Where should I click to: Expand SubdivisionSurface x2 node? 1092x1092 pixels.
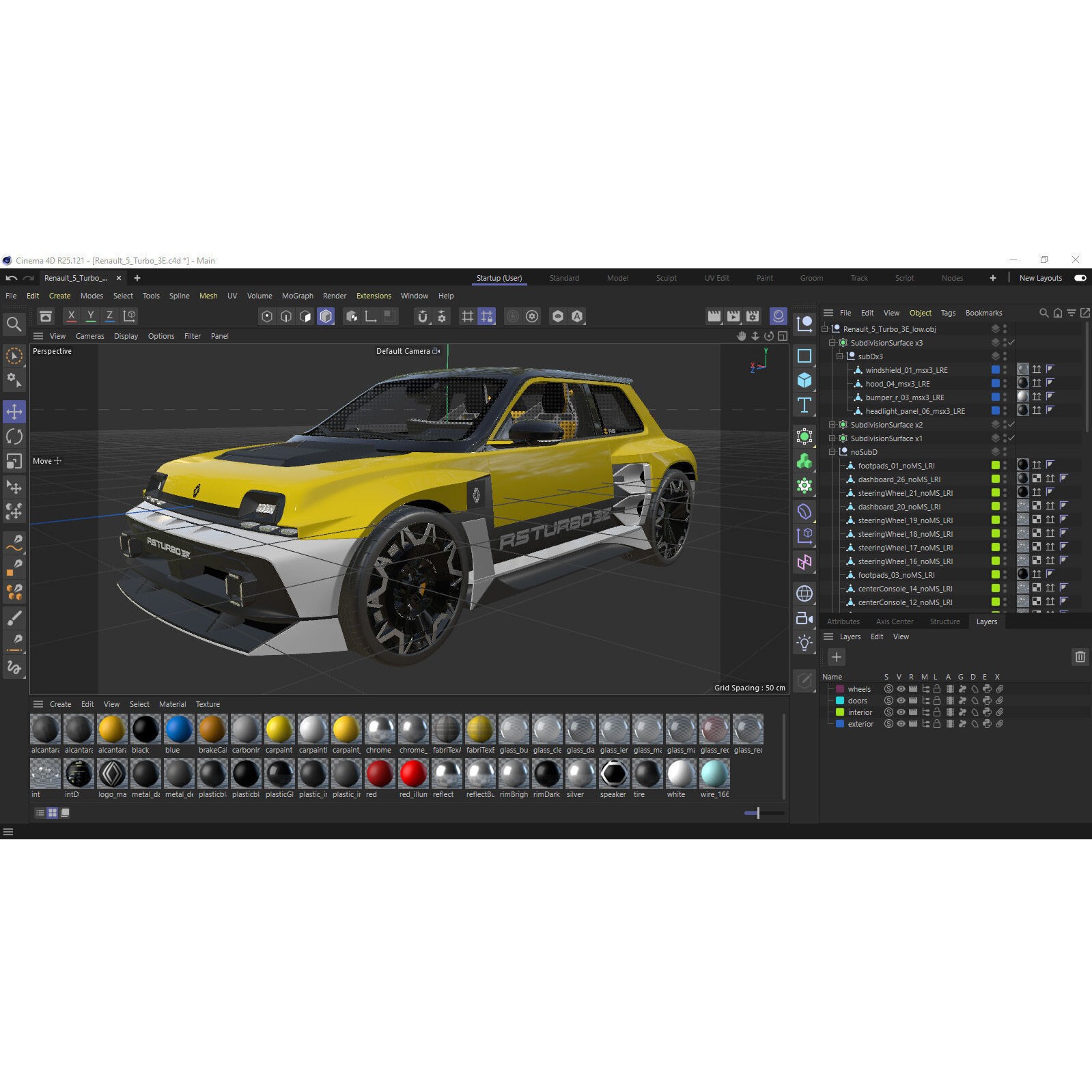(832, 425)
